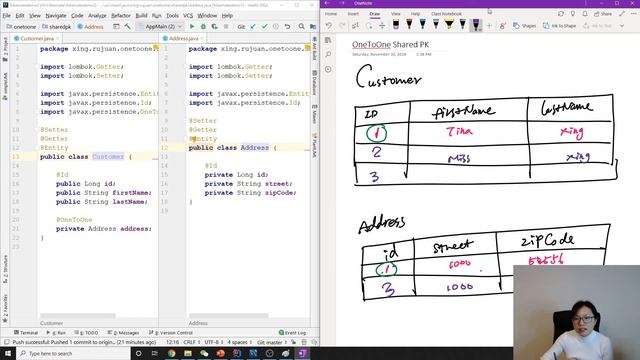
Task: Open the File menu in IntelliJ
Action: [x=7, y=16]
